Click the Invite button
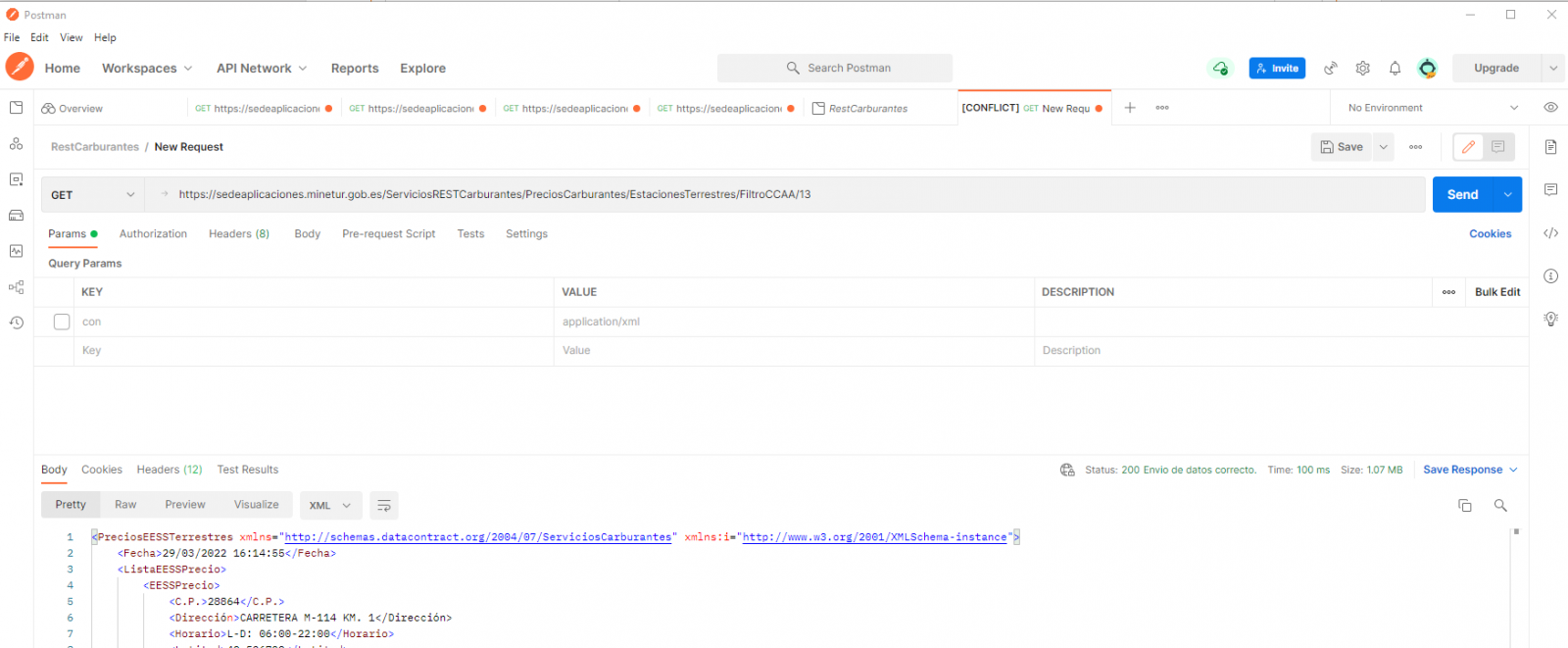Image resolution: width=1568 pixels, height=648 pixels. (x=1277, y=69)
